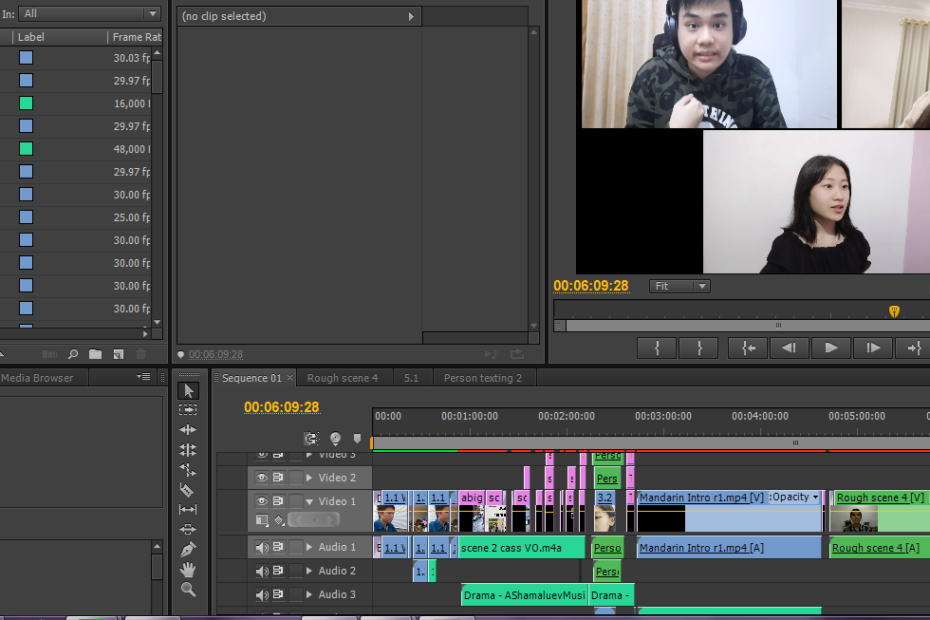Viewport: 930px width, 620px height.
Task: Open the Person texting 2 sequence tab
Action: click(x=483, y=378)
